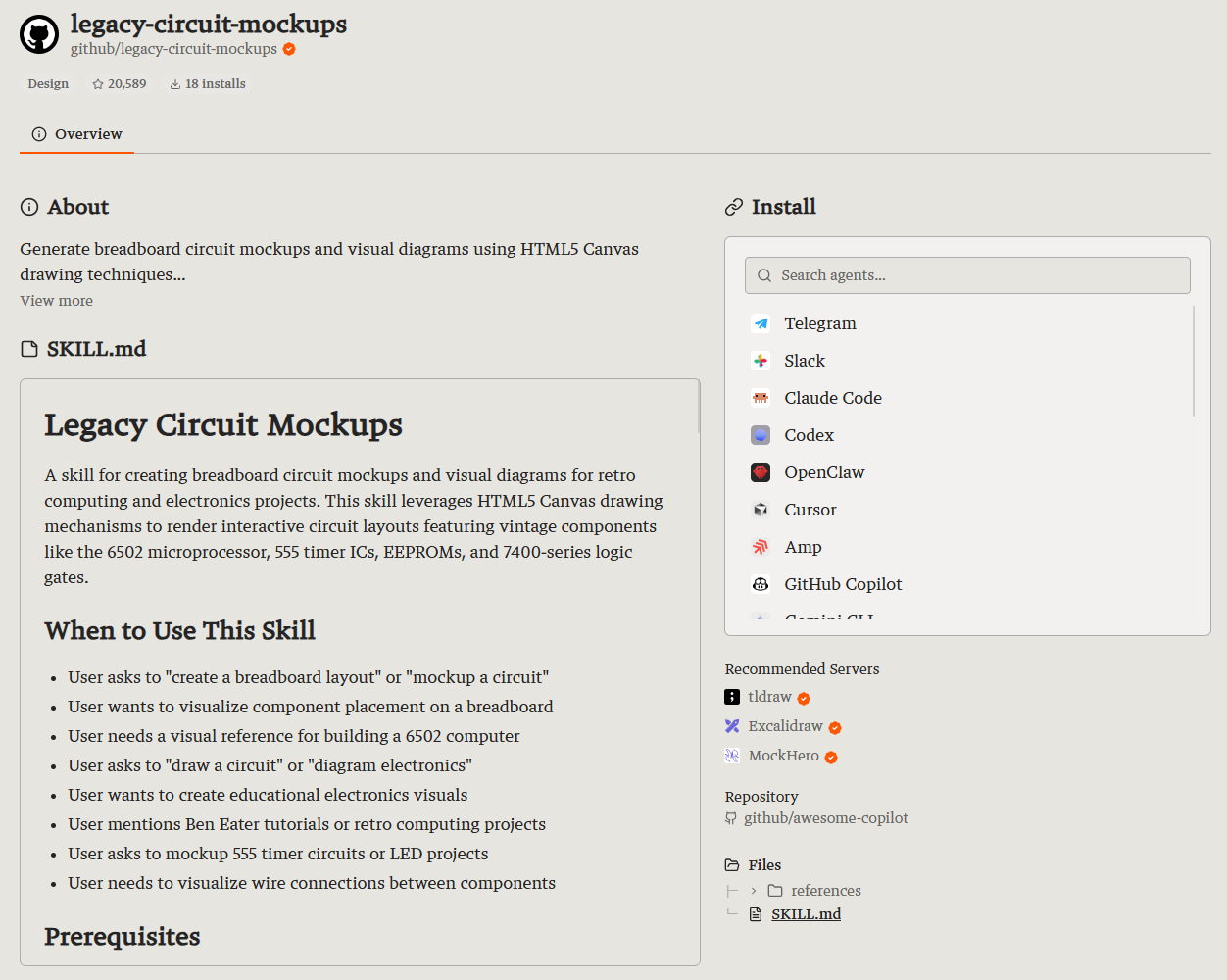Choose Slack from the install agents

click(804, 361)
